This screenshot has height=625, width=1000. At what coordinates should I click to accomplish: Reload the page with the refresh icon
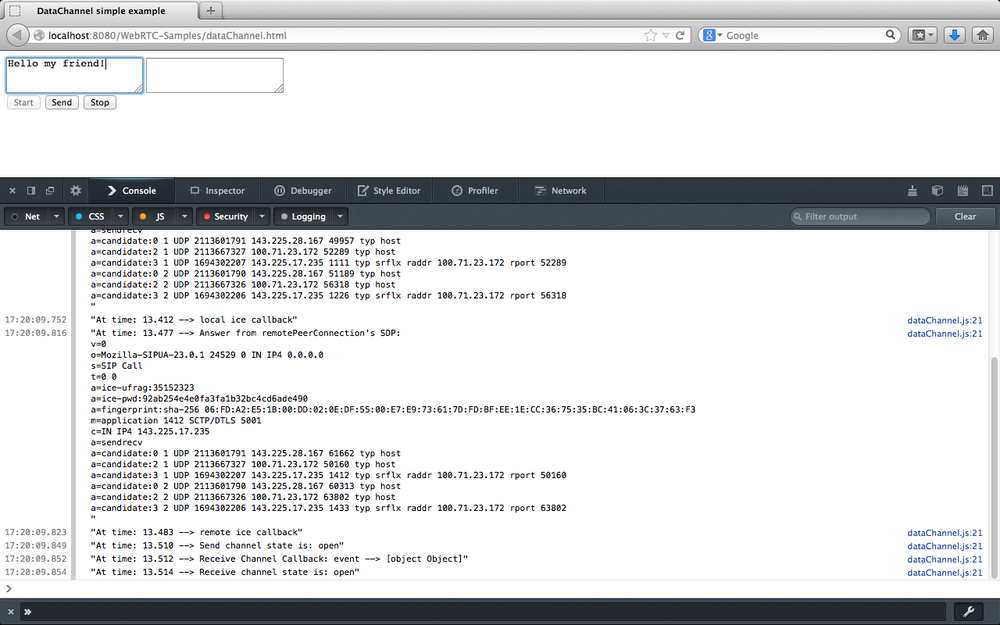tap(678, 34)
